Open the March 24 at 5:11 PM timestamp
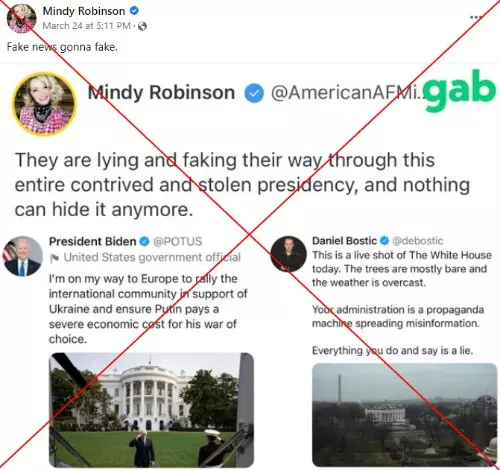Viewport: 500px width, 470px height. (x=87, y=26)
